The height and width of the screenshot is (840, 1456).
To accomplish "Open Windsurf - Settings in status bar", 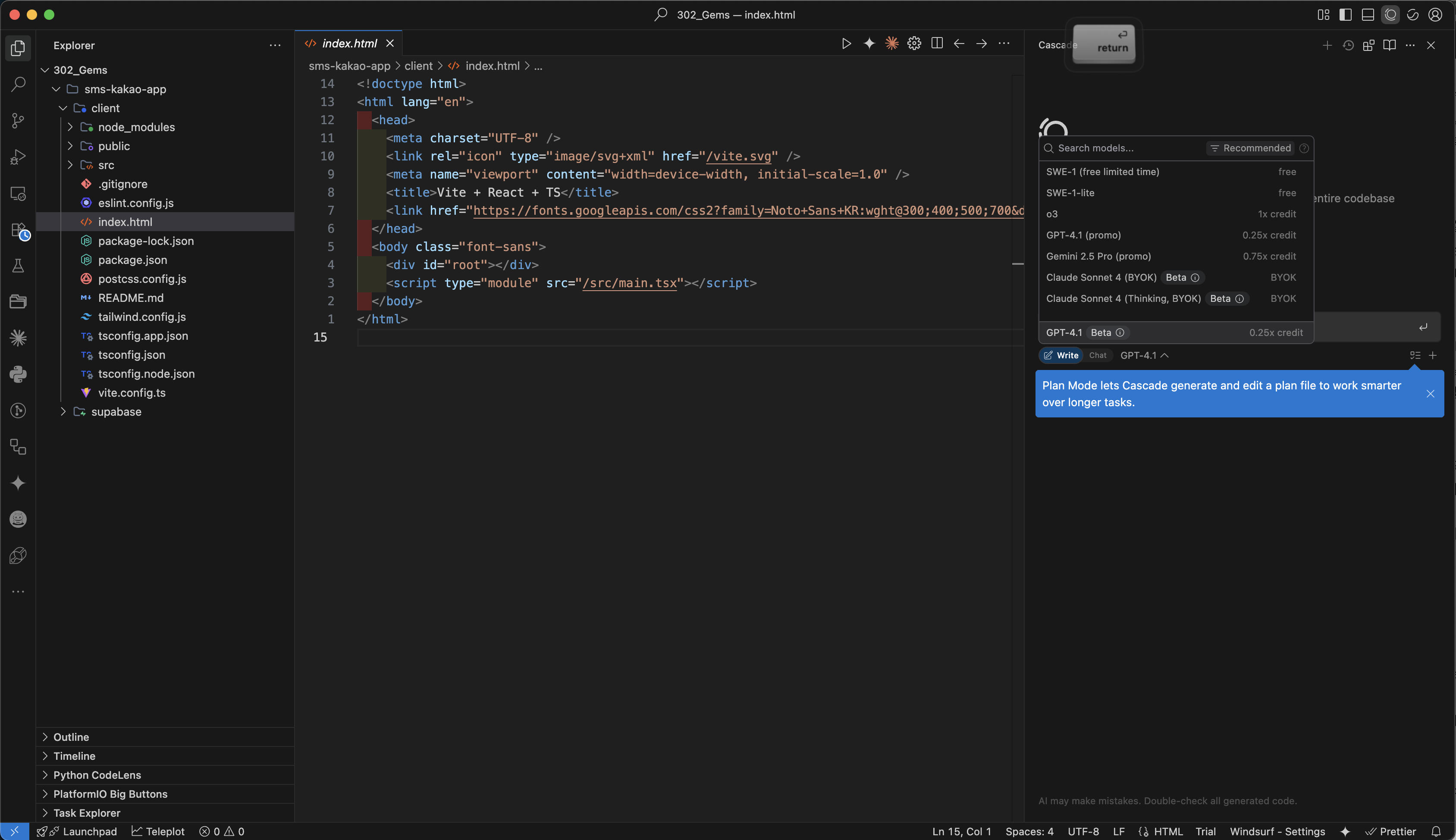I will tap(1277, 831).
